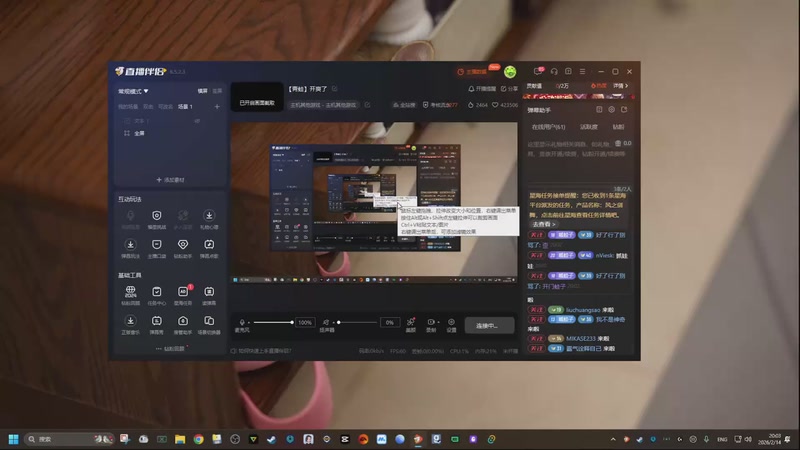Viewport: 800px width, 450px height.
Task: Switch to 在线用户(61) tab
Action: [x=548, y=127]
